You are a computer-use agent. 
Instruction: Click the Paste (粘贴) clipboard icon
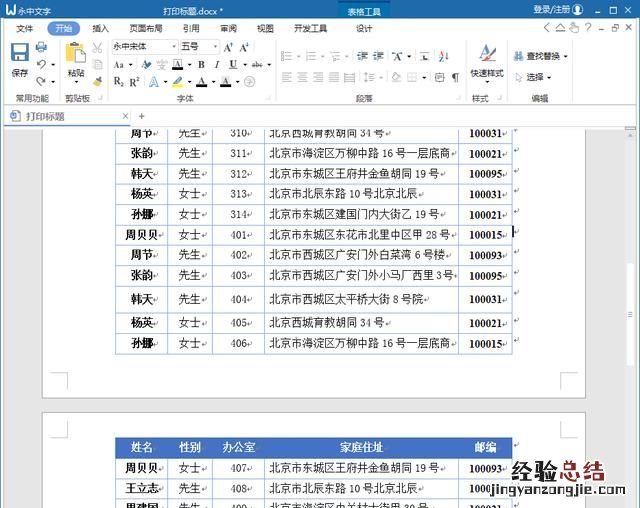point(76,53)
